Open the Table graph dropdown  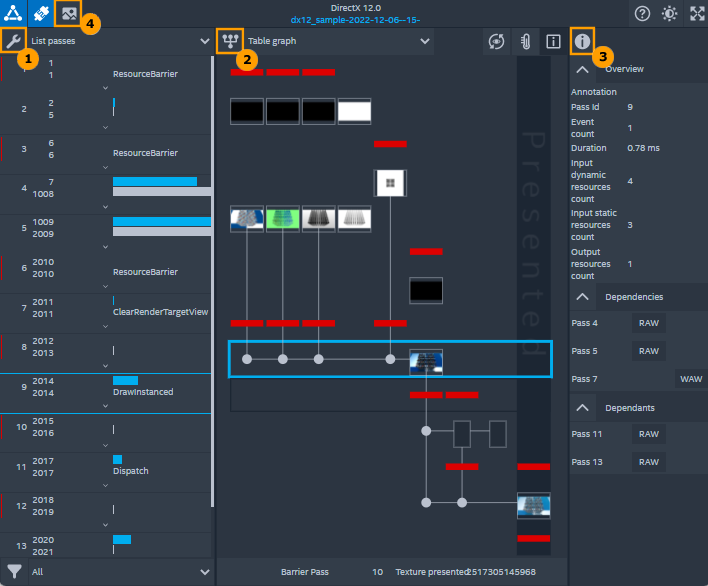[339, 41]
